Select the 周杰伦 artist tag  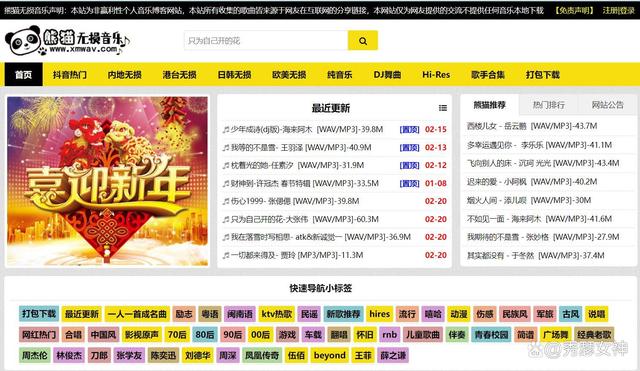34,355
